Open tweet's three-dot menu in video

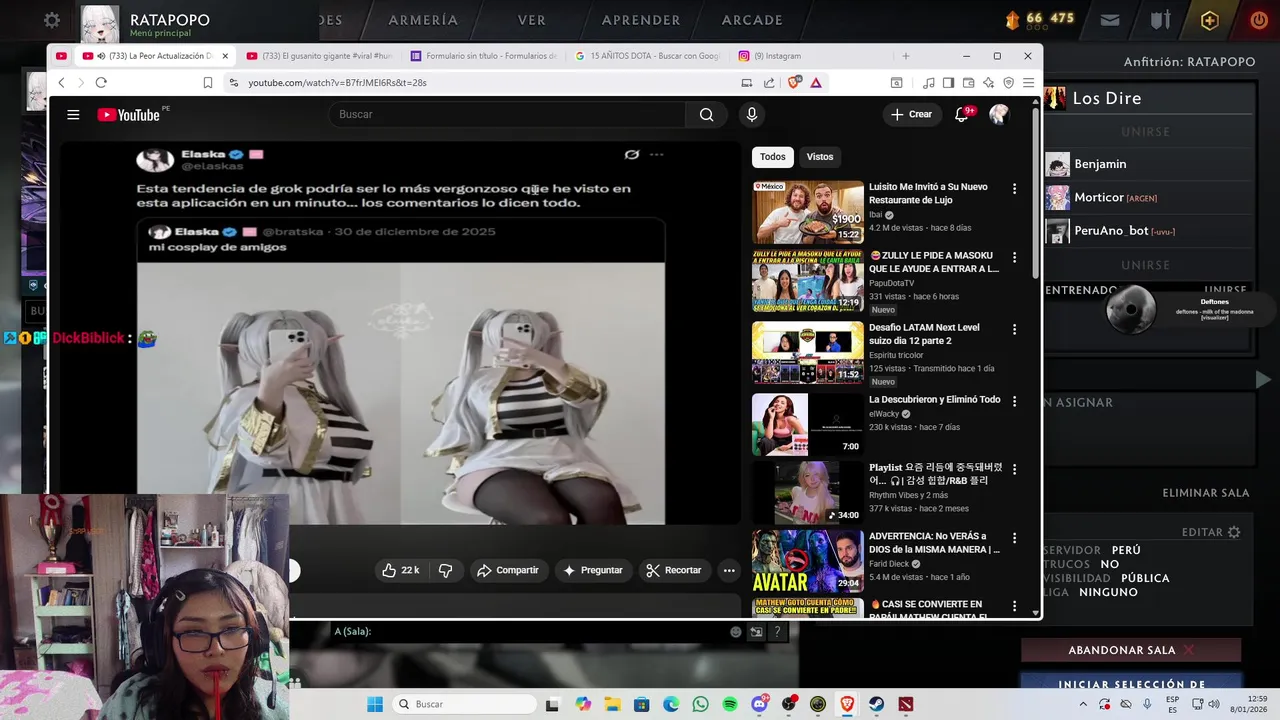[656, 154]
